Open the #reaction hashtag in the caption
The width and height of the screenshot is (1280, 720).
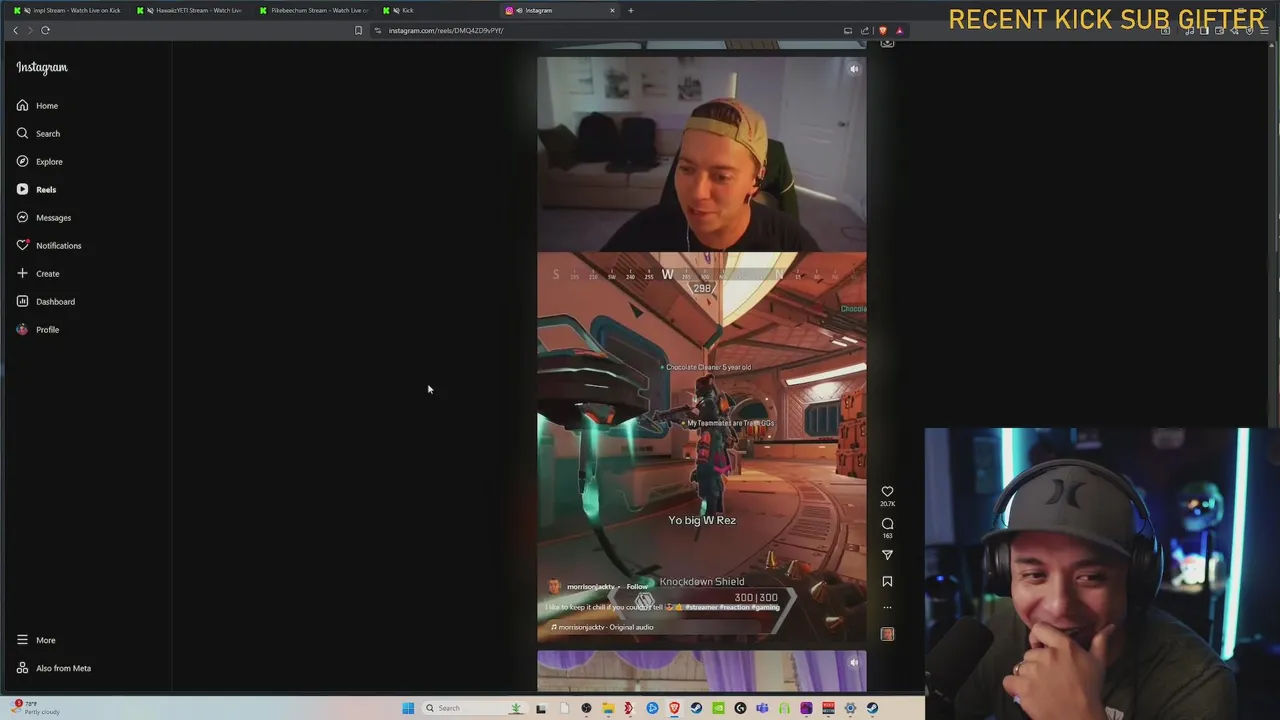[x=735, y=607]
